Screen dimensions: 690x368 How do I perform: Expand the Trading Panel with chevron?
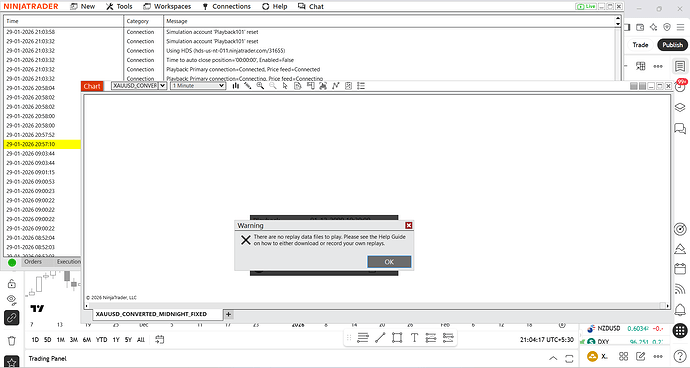[553, 358]
